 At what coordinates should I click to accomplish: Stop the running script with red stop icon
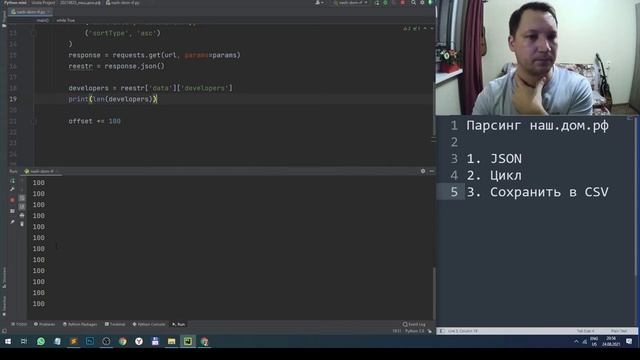click(12, 200)
